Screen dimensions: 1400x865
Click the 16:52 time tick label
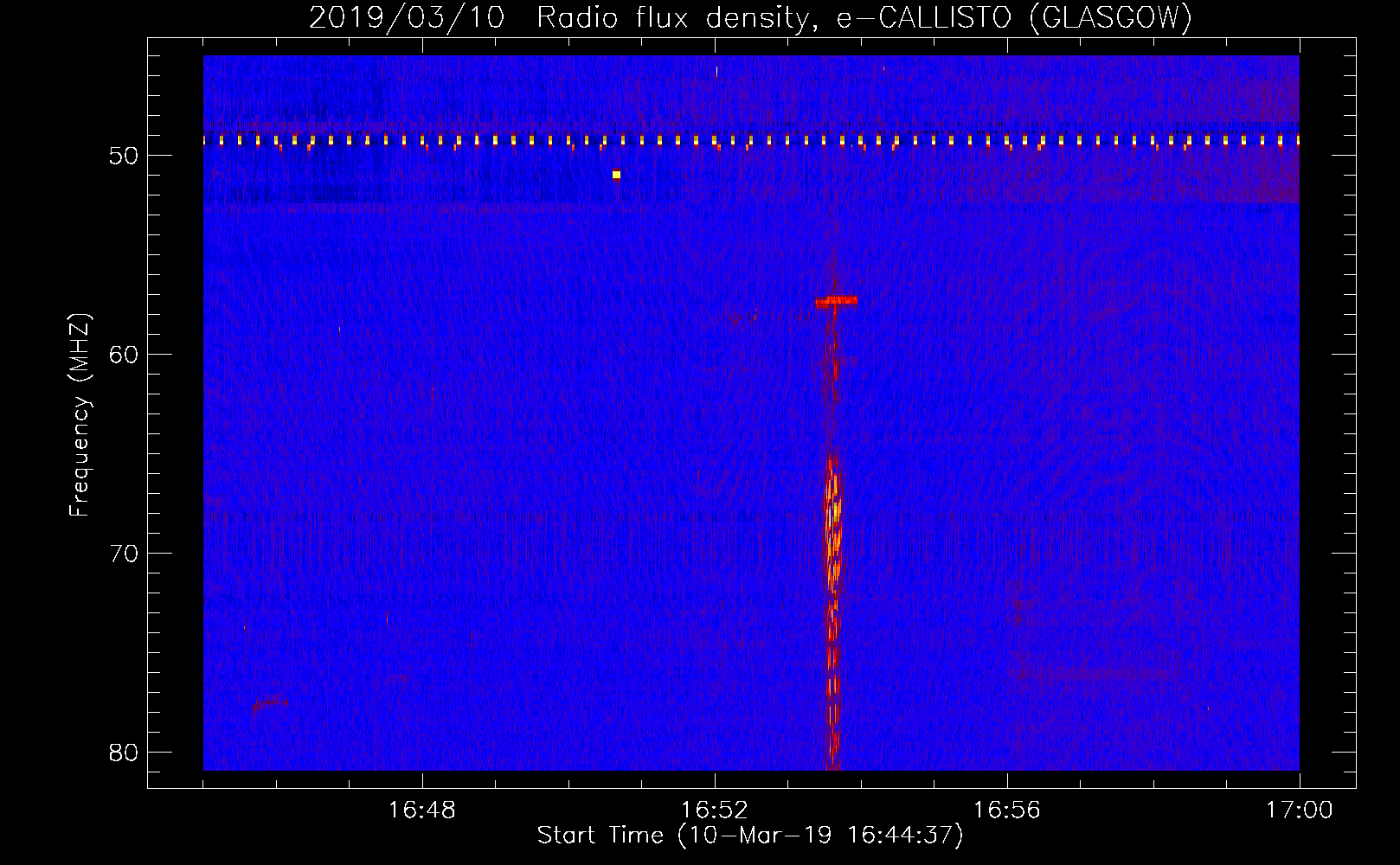[715, 811]
